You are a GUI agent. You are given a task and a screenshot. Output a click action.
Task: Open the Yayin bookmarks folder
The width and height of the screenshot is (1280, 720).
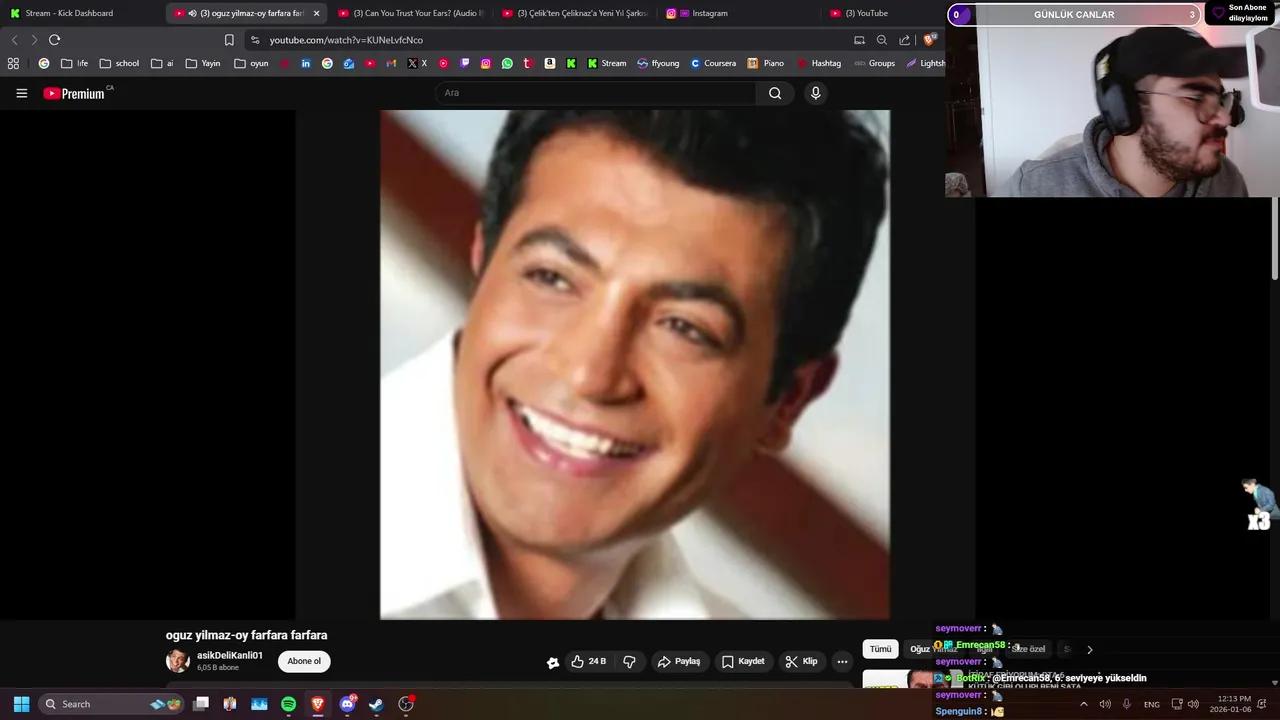202,63
